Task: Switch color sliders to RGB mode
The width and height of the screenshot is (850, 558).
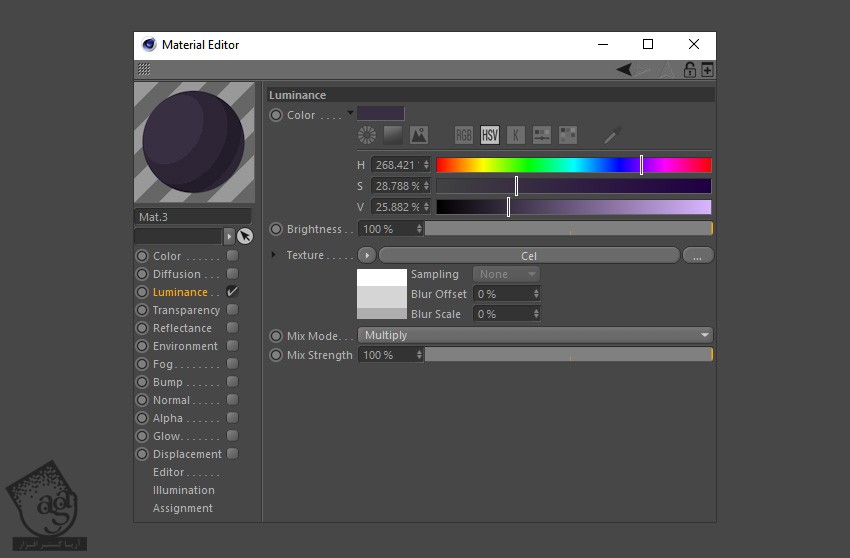Action: point(464,135)
